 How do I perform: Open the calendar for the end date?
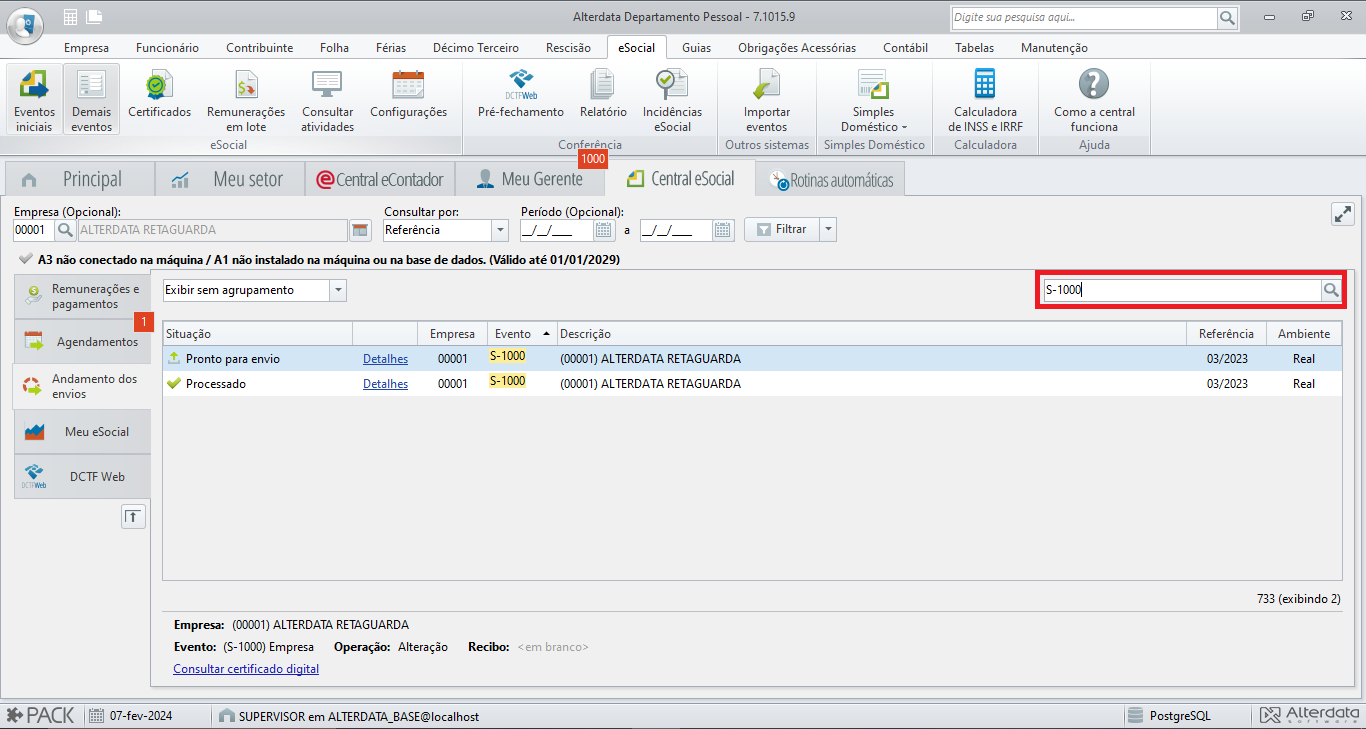pos(723,230)
